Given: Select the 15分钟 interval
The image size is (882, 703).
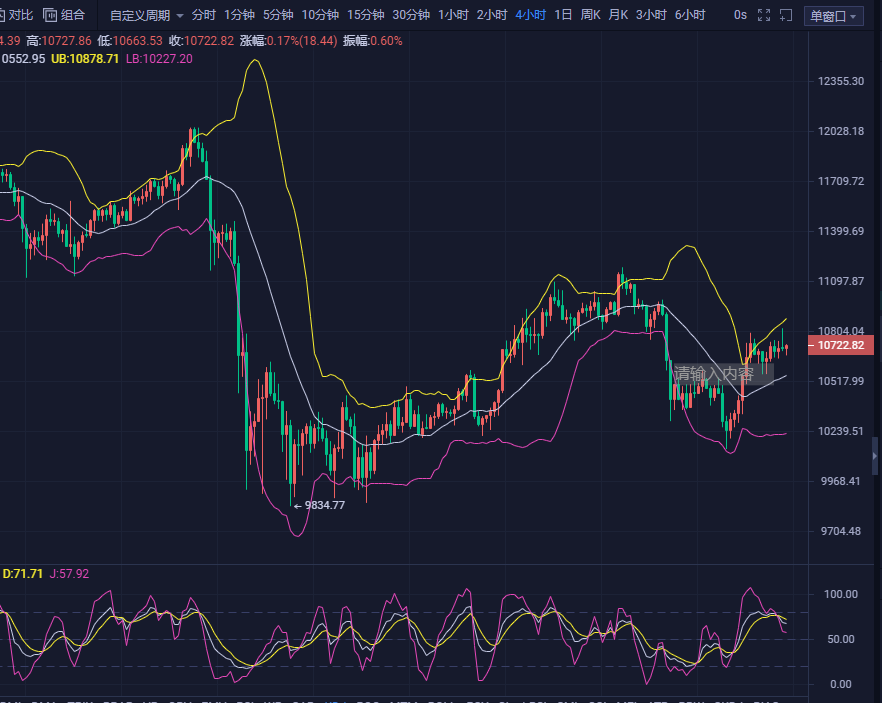Looking at the screenshot, I should pyautogui.click(x=366, y=15).
